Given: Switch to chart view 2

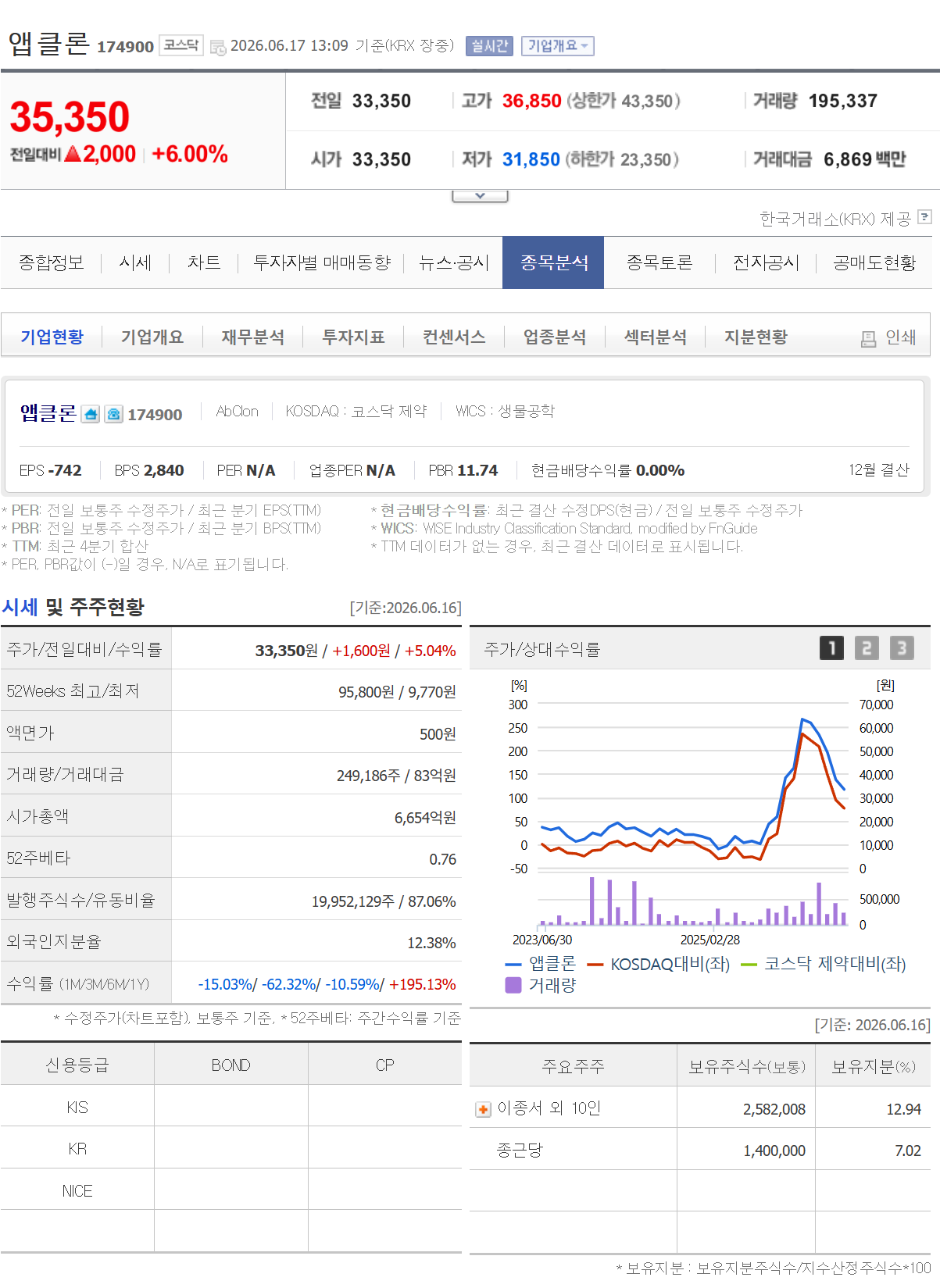Looking at the screenshot, I should (867, 648).
